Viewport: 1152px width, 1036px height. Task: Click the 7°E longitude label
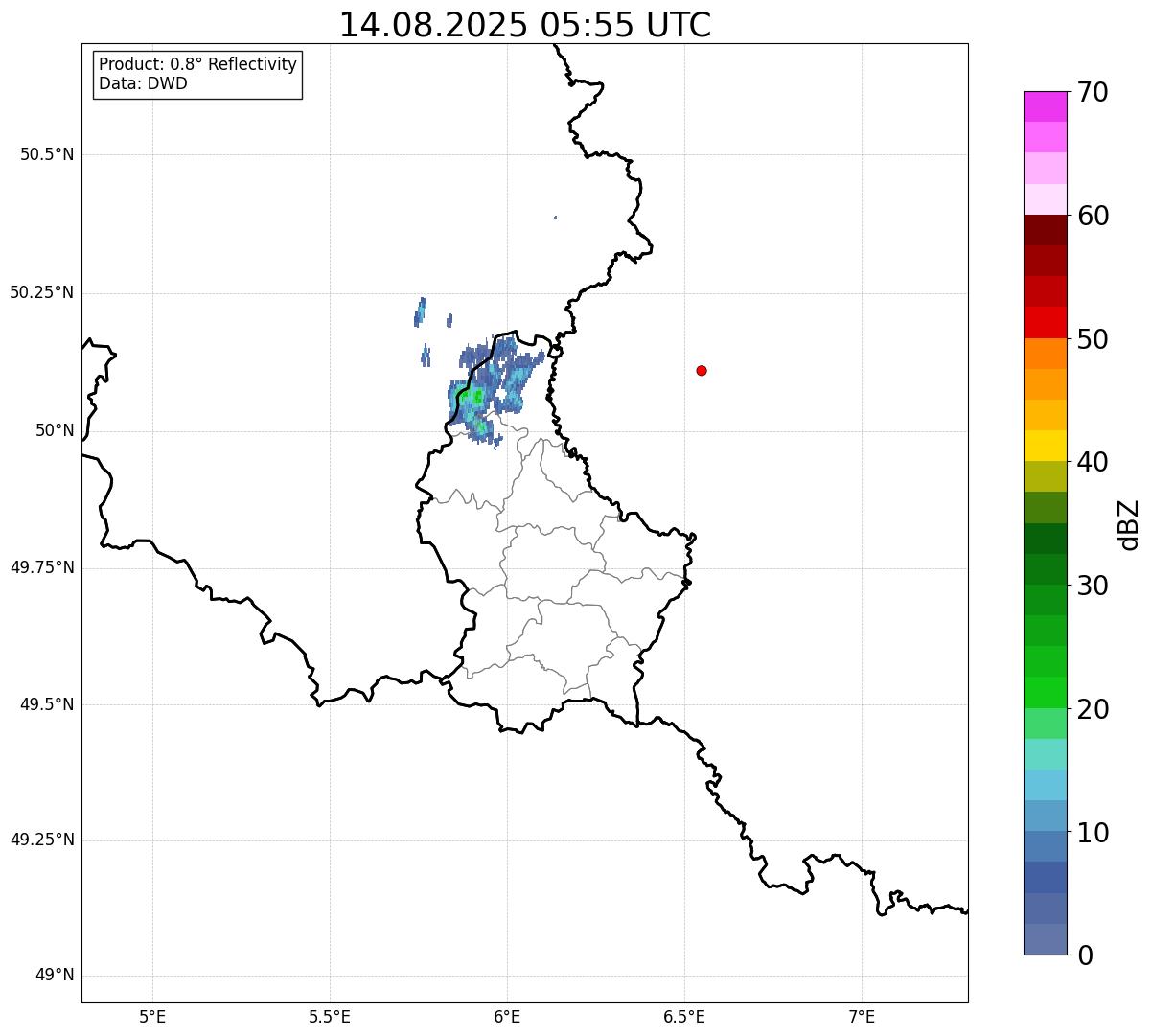tap(863, 1017)
